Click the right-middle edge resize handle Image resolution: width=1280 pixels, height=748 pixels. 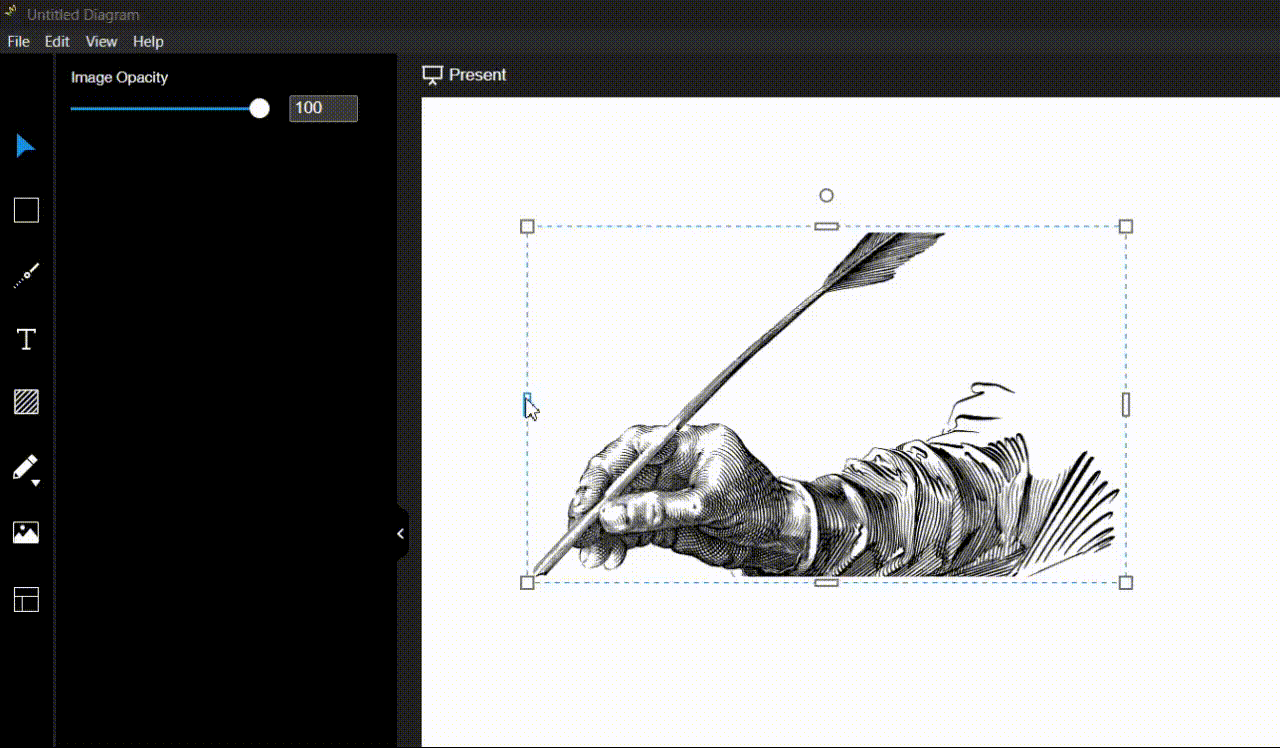1125,404
